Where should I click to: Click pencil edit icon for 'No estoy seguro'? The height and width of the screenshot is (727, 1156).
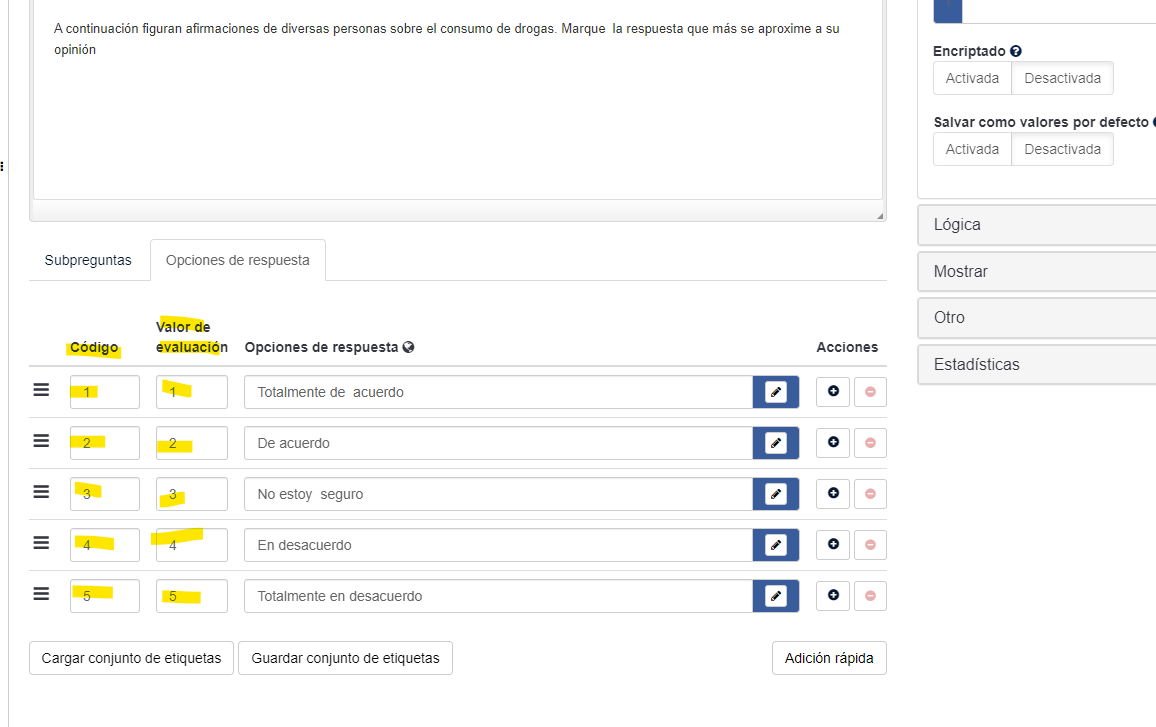(775, 494)
